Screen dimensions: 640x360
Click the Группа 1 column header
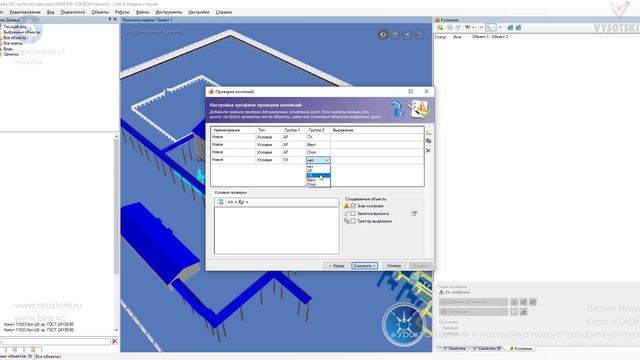point(293,130)
